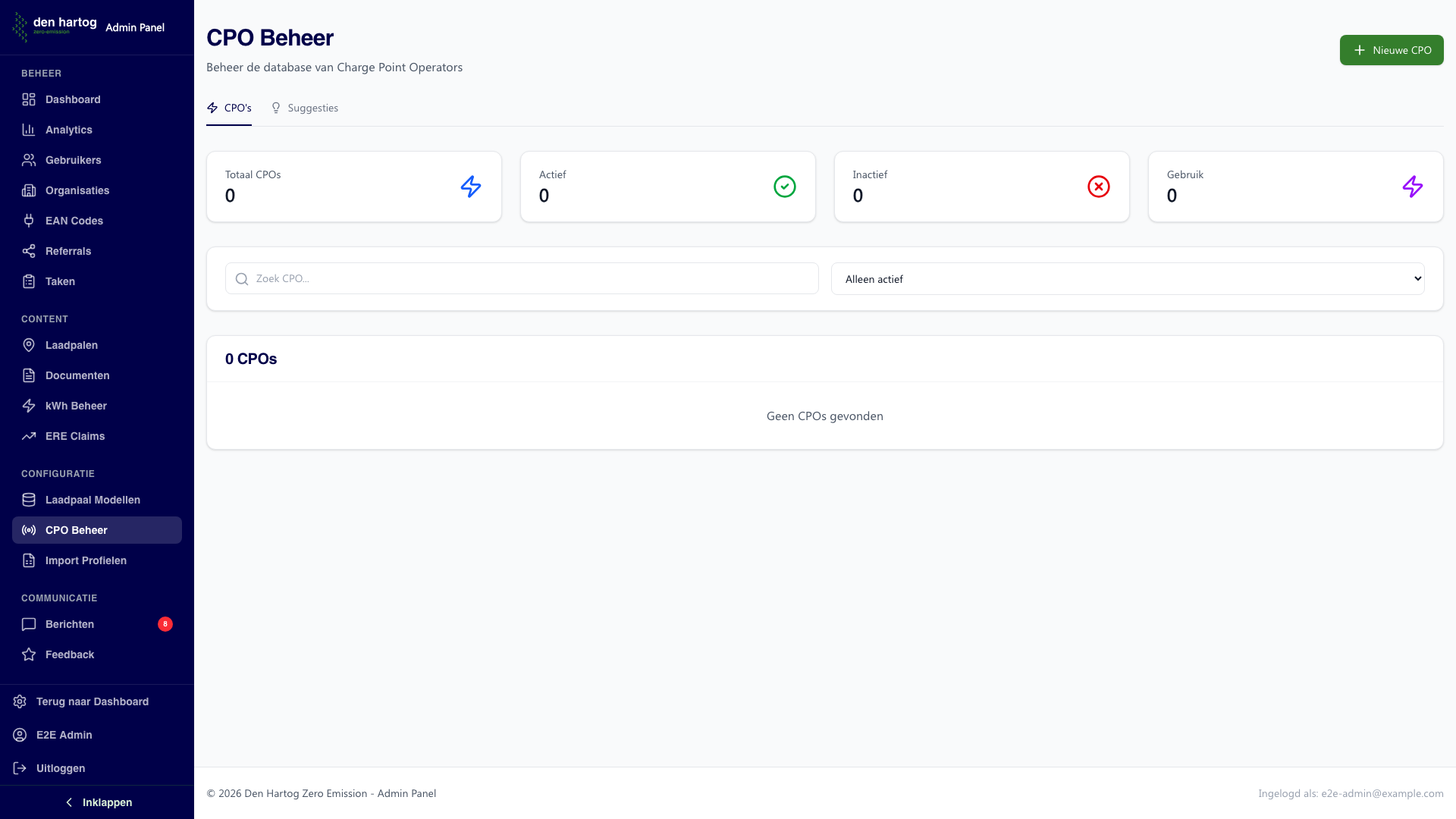Click the Feedback star icon
1456x819 pixels.
[x=29, y=654]
